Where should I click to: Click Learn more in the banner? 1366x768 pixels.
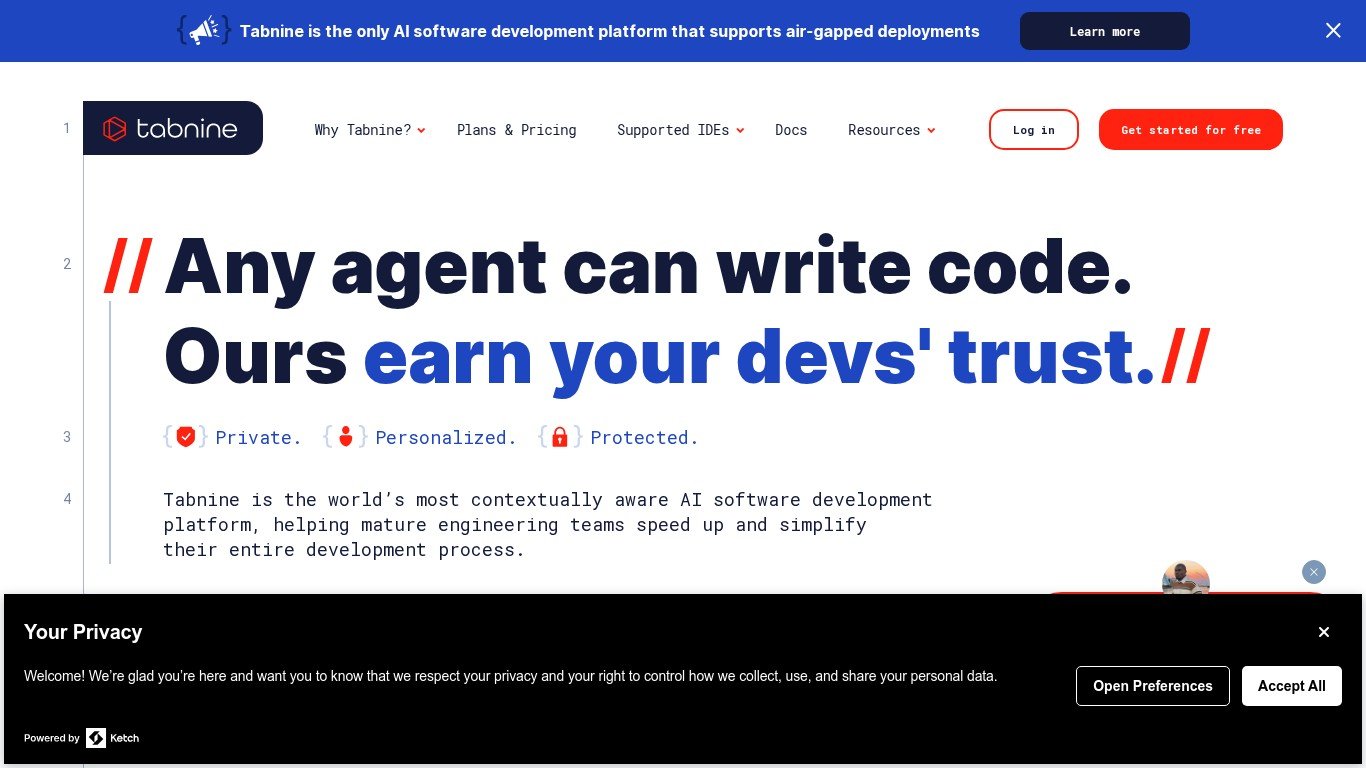click(x=1104, y=31)
